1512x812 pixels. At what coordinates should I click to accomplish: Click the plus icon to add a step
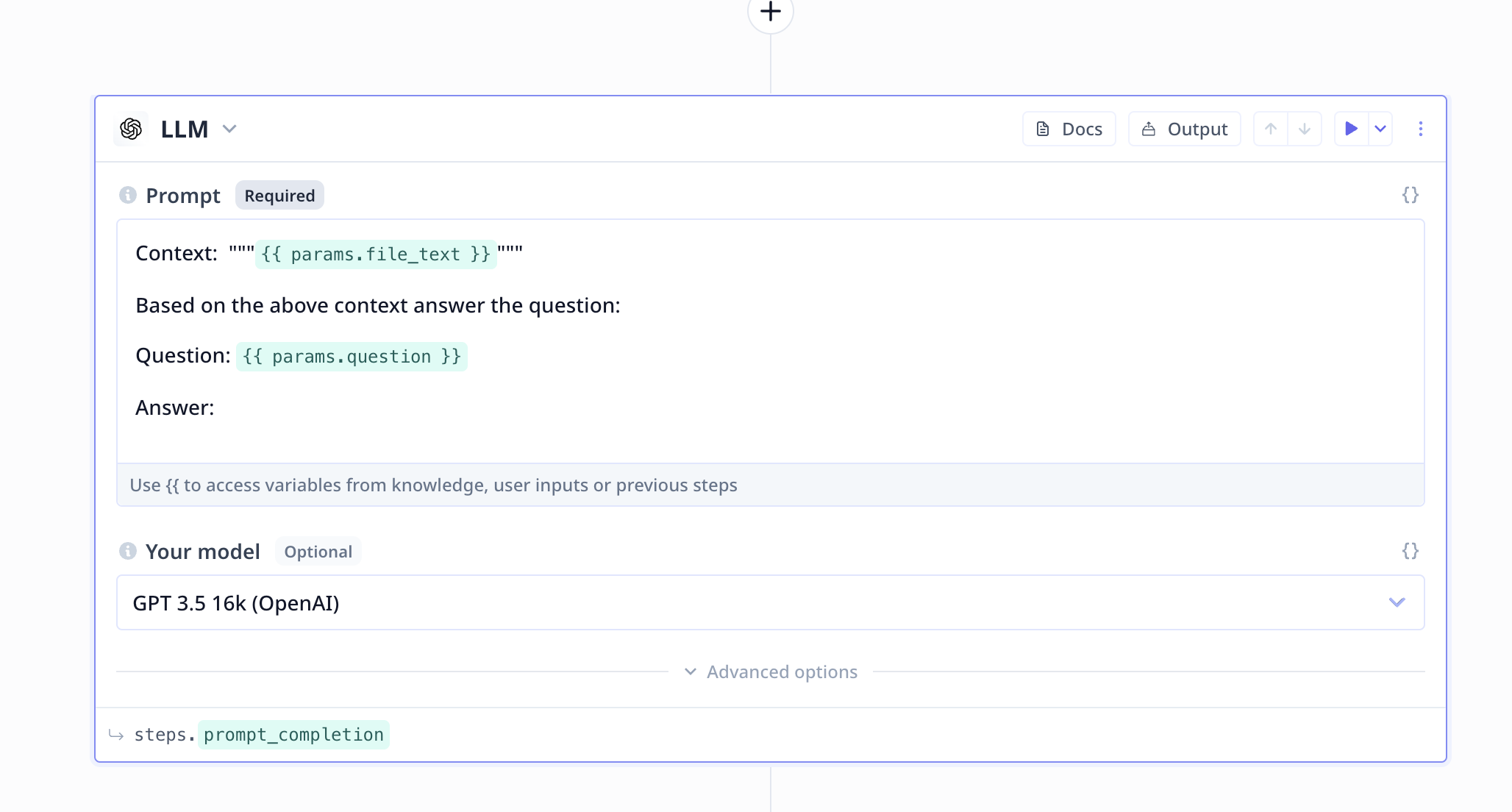[x=770, y=12]
